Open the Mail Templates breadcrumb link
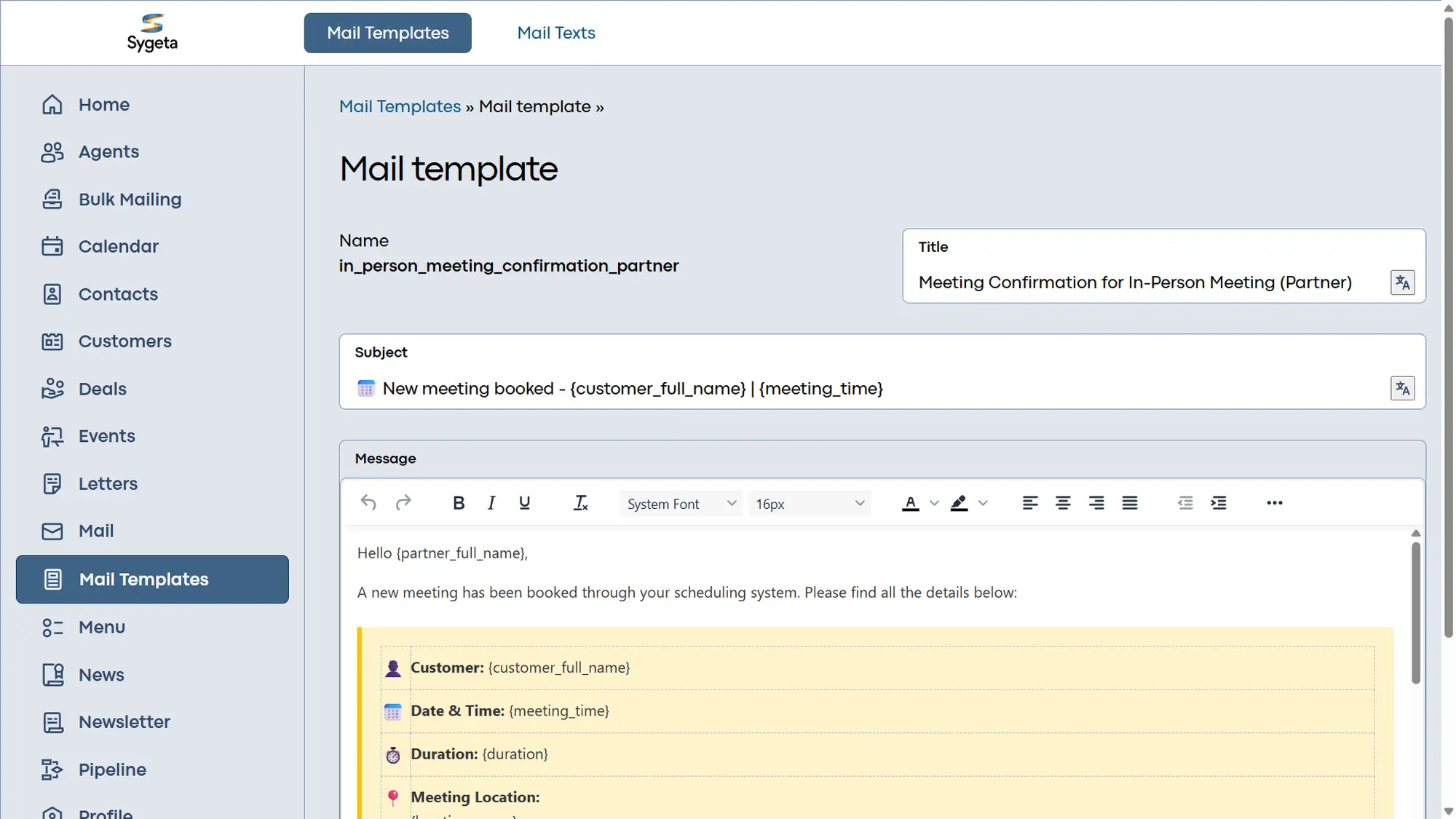 (400, 106)
